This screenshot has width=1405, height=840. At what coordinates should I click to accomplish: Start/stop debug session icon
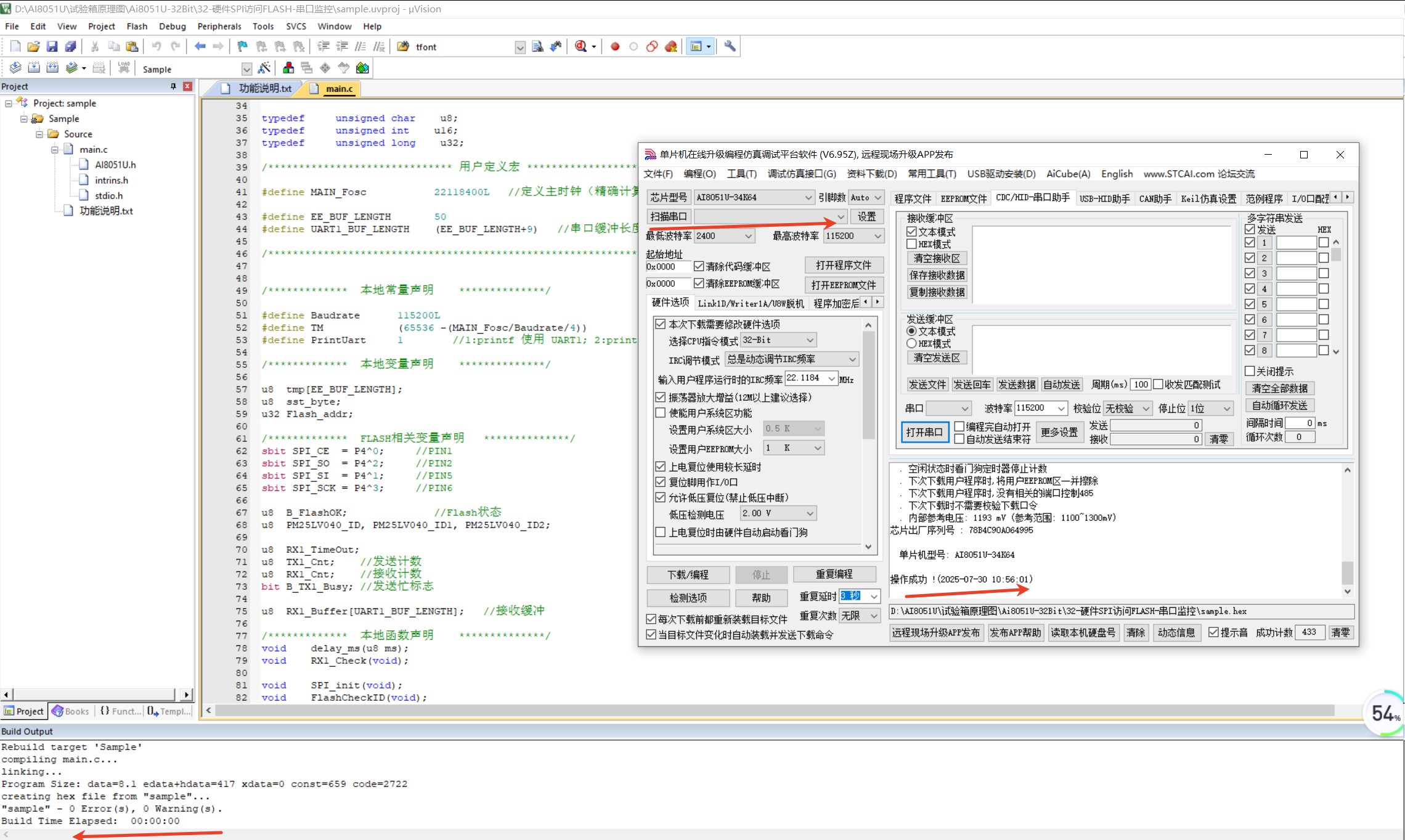point(580,46)
